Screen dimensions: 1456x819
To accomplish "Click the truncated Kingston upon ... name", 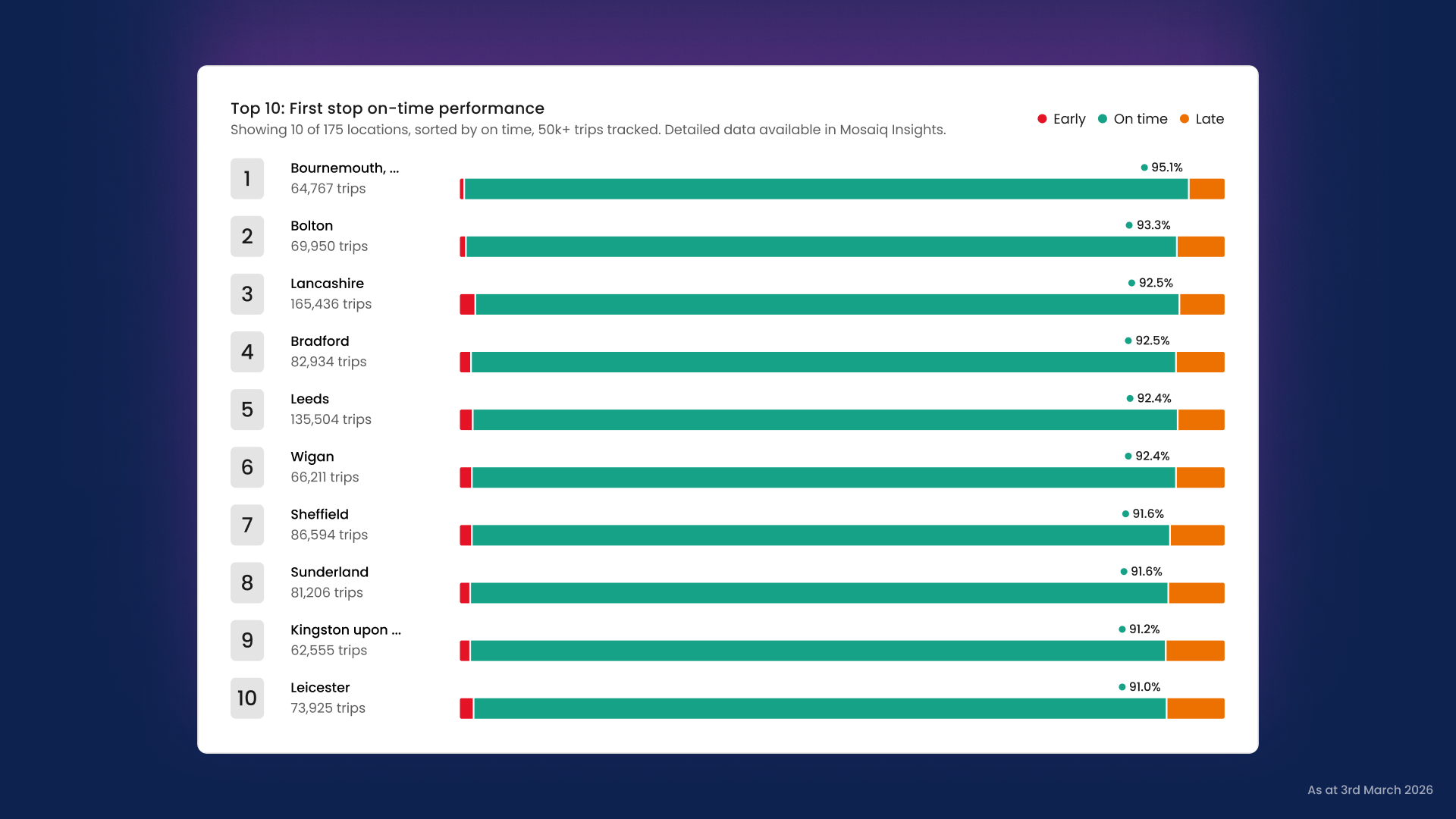I will [346, 630].
